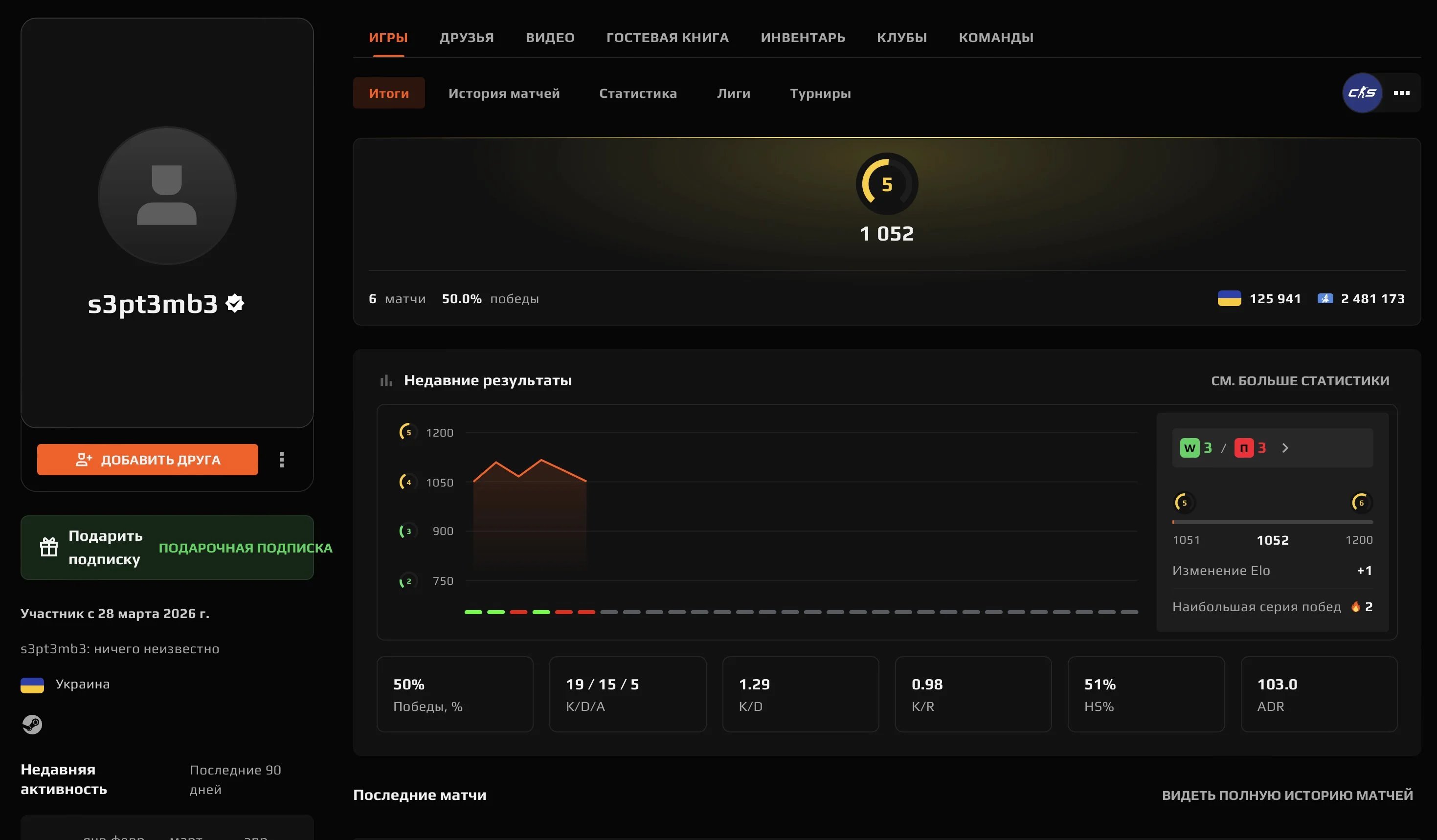Screen dimensions: 1437x840
Task: Select the История матчей subtab
Action: click(x=503, y=93)
